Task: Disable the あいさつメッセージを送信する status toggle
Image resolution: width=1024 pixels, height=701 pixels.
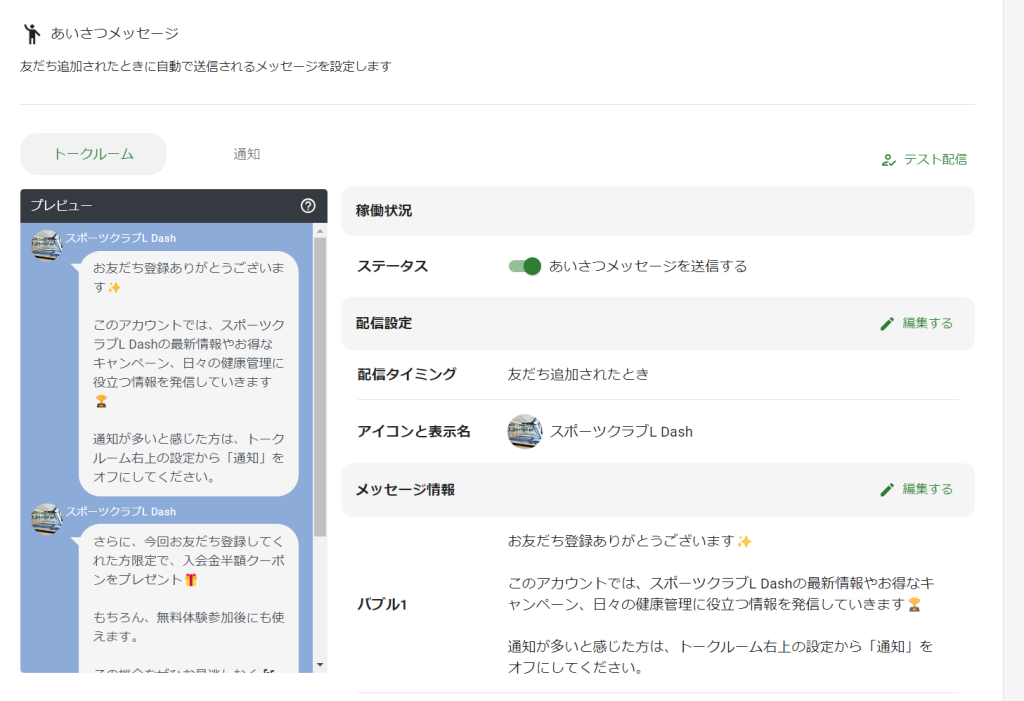Action: (524, 266)
